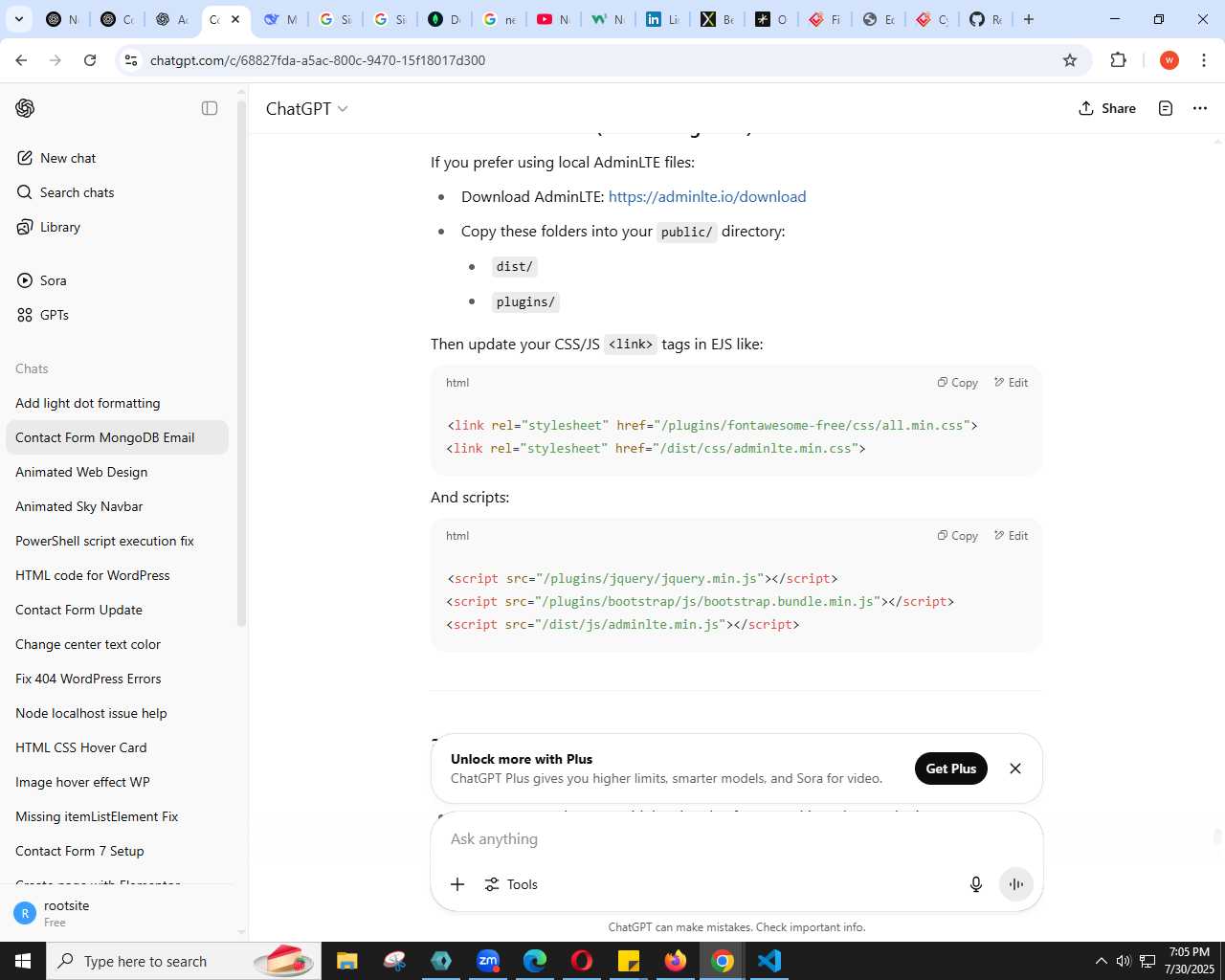This screenshot has width=1225, height=980.
Task: Open the Windows Start menu
Action: click(23, 961)
